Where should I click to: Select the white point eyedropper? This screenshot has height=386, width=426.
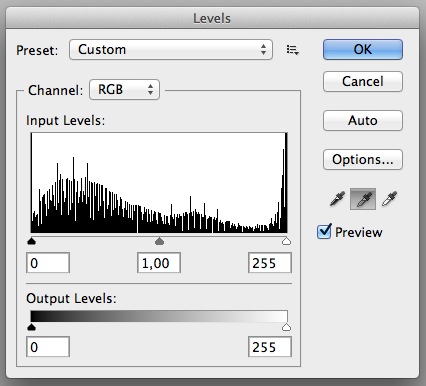coord(389,199)
